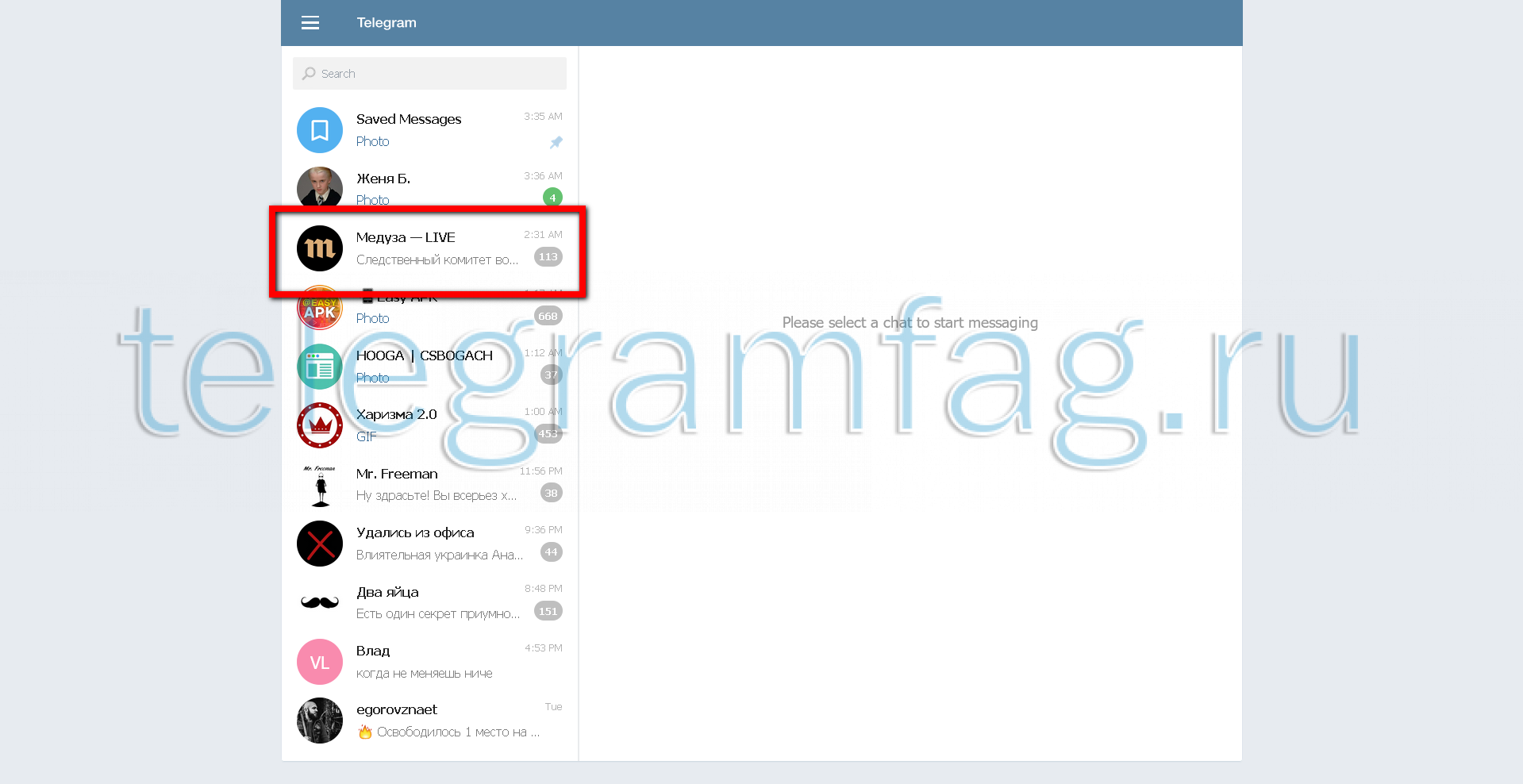Click preview Есть один секрет приумно...
This screenshot has height=784, width=1523.
438,613
